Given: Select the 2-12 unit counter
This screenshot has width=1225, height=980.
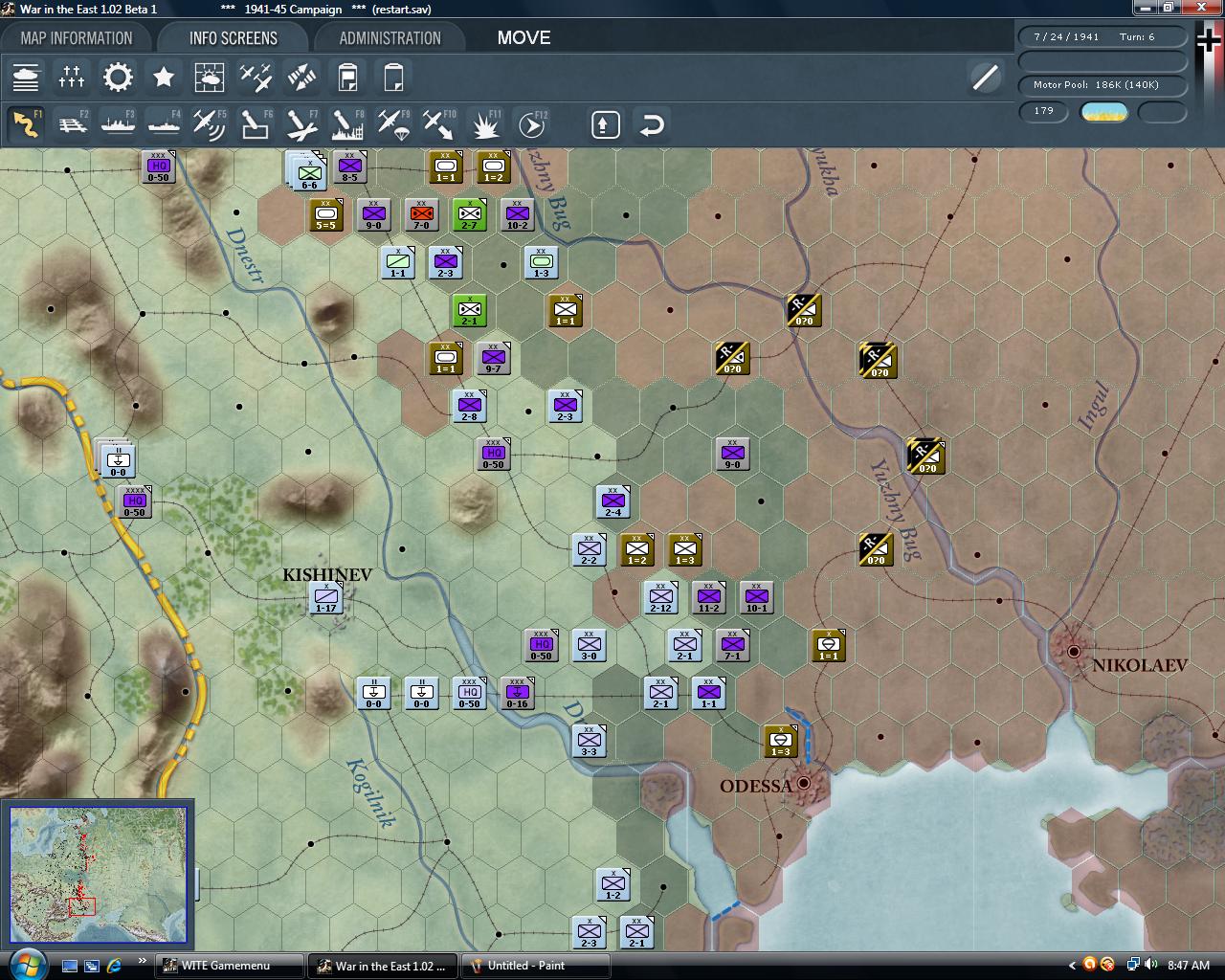Looking at the screenshot, I should click(x=660, y=597).
